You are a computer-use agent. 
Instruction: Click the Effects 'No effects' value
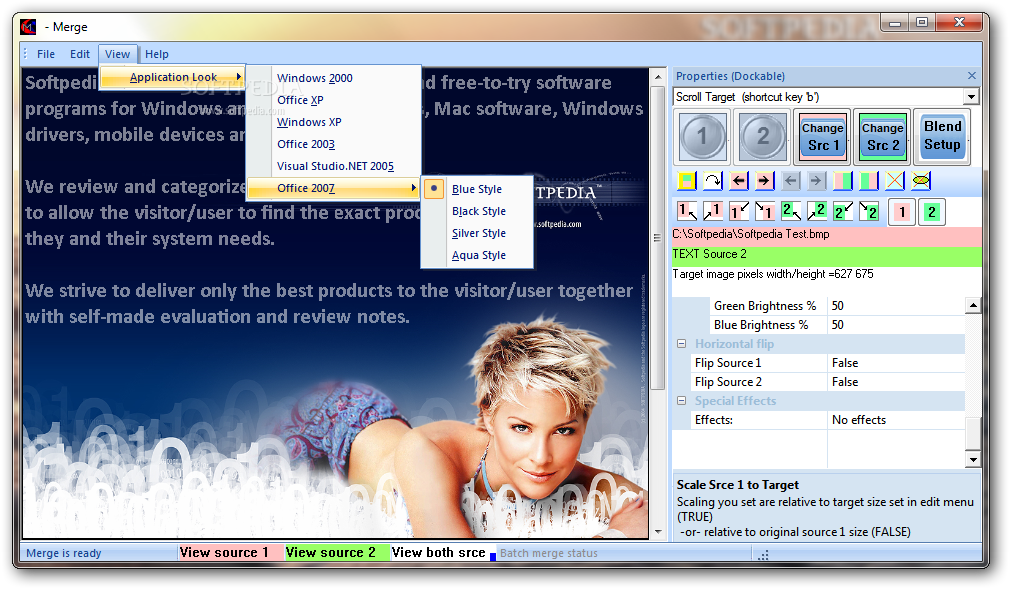coord(895,420)
